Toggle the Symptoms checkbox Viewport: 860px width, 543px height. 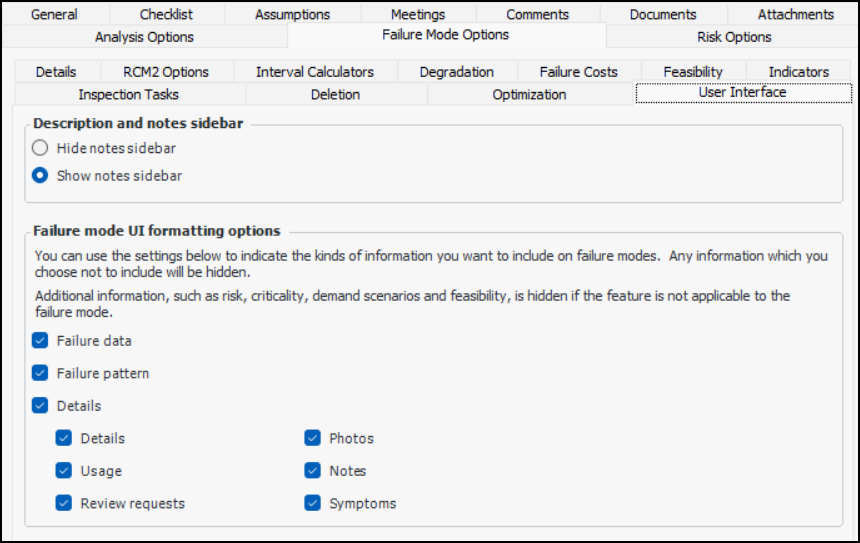[x=312, y=503]
